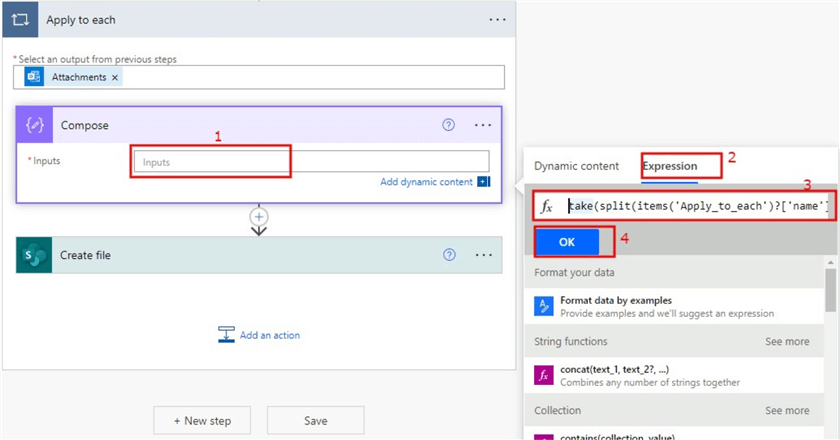Viewport: 840px width, 440px height.
Task: Open Create file help question mark
Action: pyautogui.click(x=449, y=255)
